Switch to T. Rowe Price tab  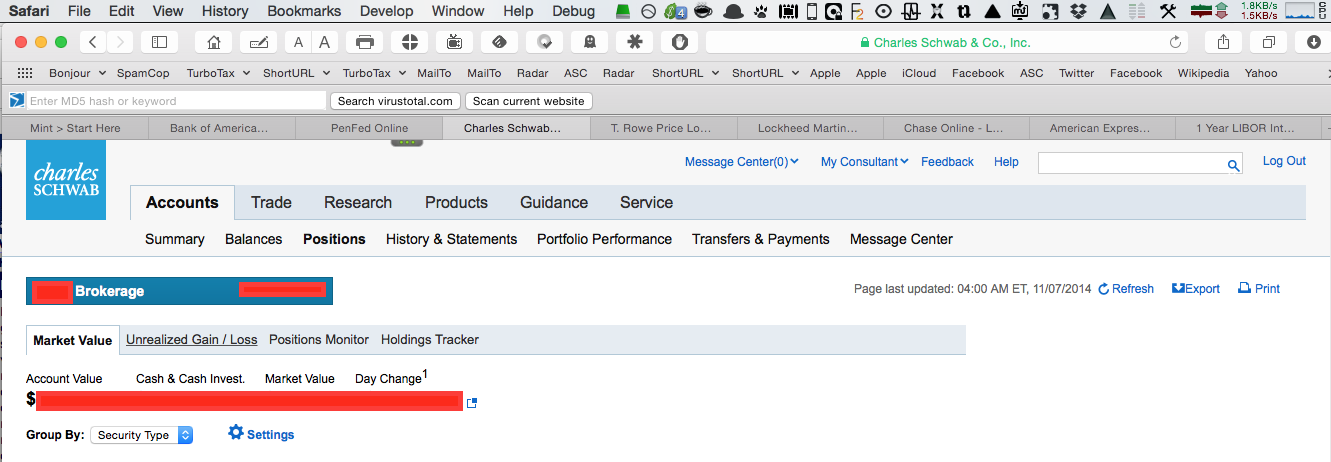(664, 128)
